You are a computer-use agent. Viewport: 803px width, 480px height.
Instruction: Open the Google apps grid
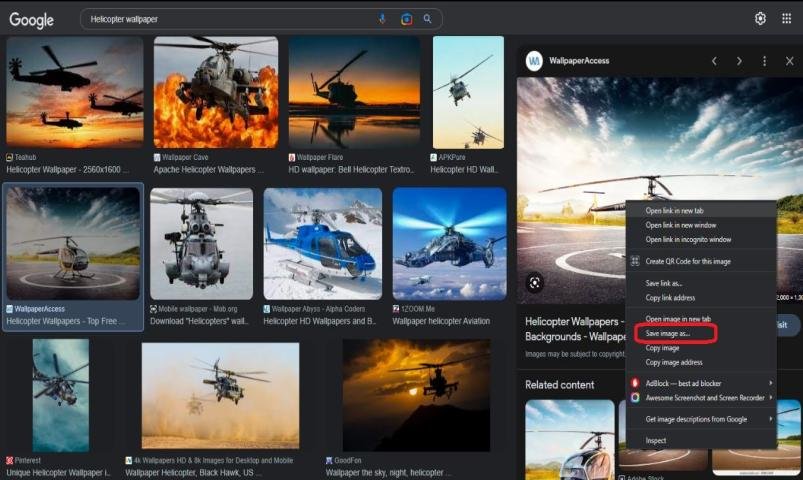[x=786, y=19]
